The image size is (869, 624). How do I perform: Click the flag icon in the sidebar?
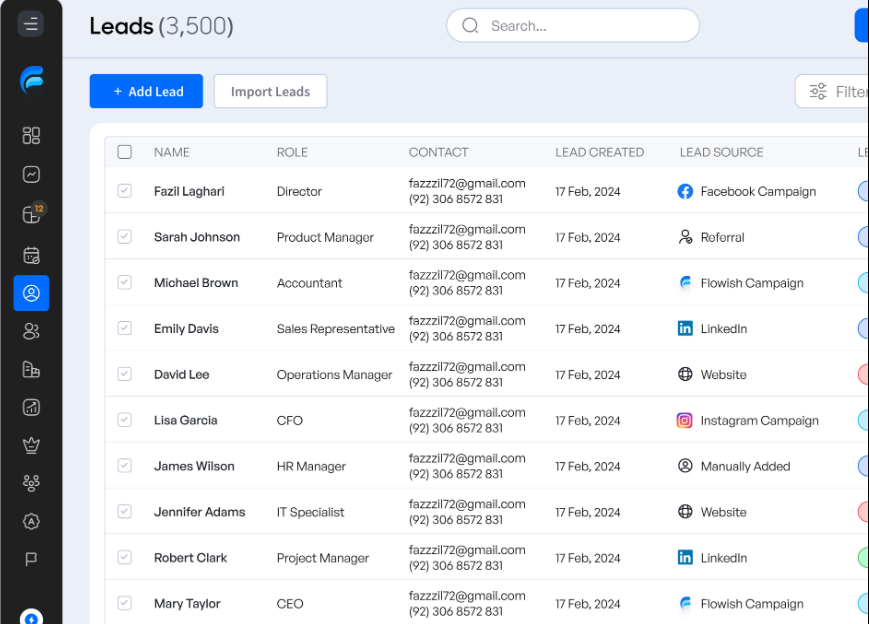[31, 559]
